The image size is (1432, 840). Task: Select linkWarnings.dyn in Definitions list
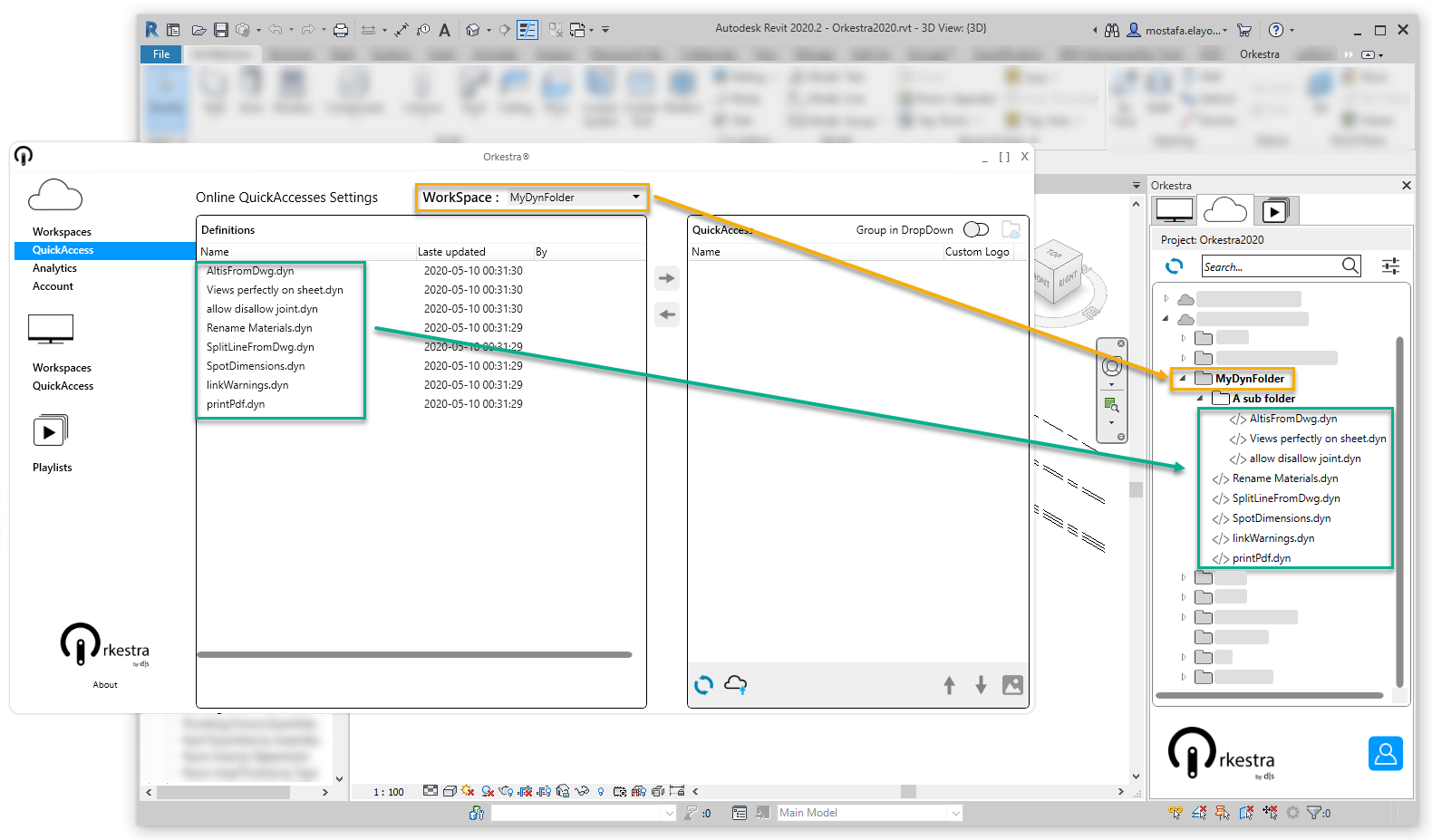(247, 385)
